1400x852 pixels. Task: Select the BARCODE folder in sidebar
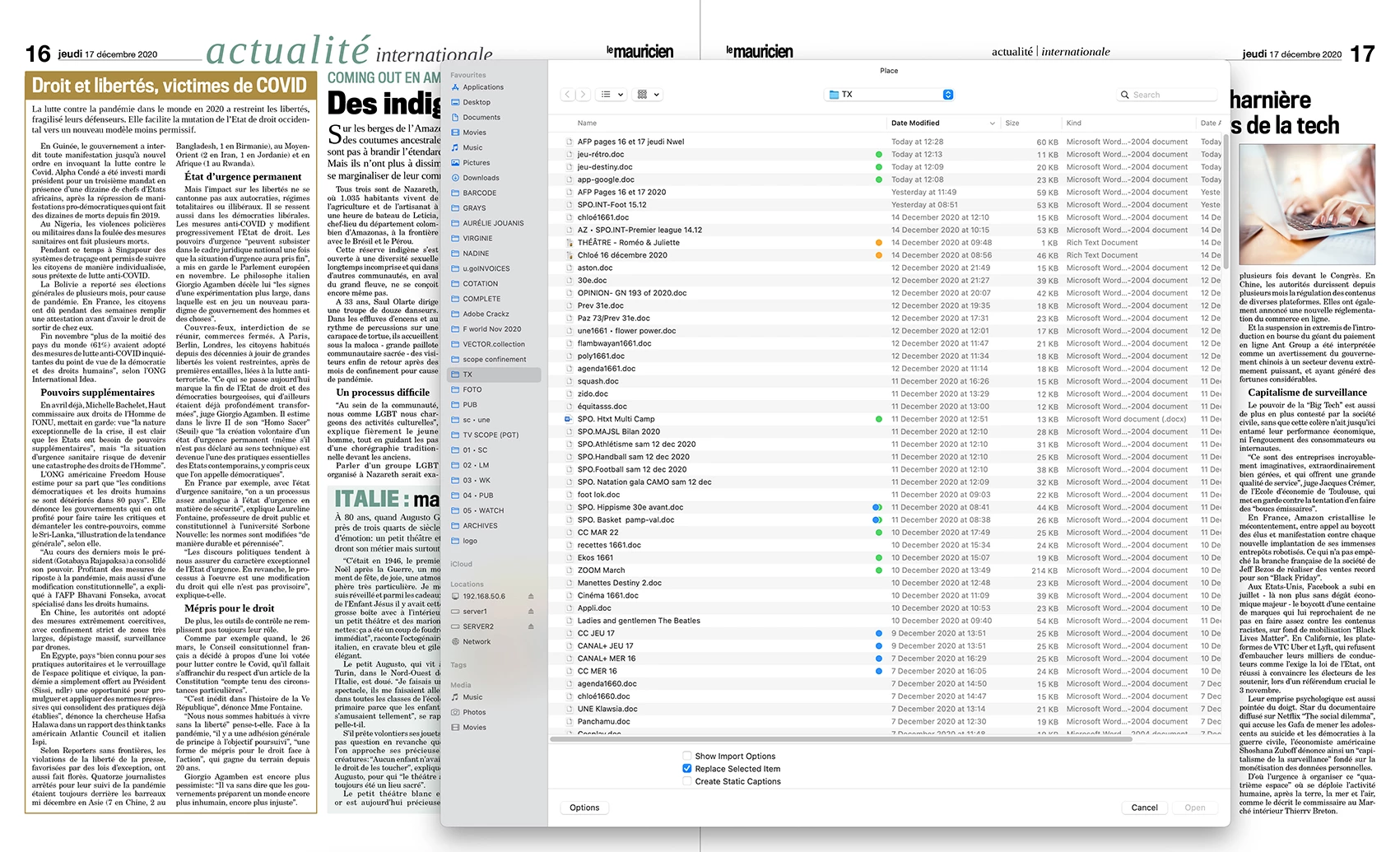pos(479,193)
